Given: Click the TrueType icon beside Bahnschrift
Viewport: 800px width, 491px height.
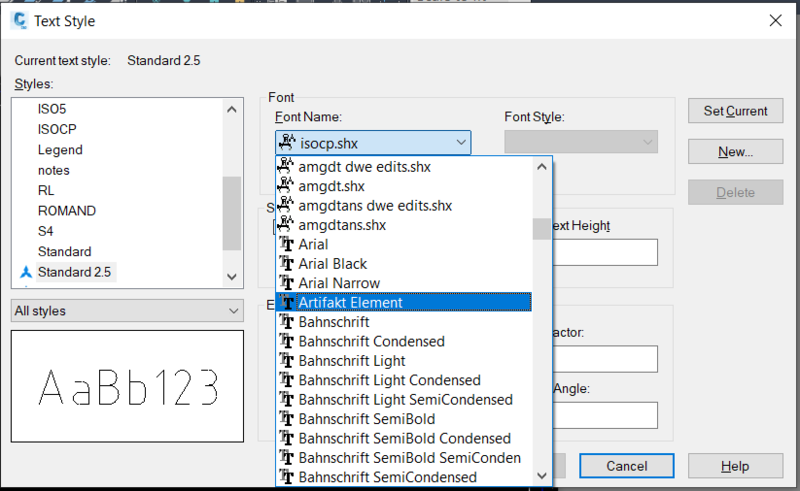Looking at the screenshot, I should [x=287, y=322].
